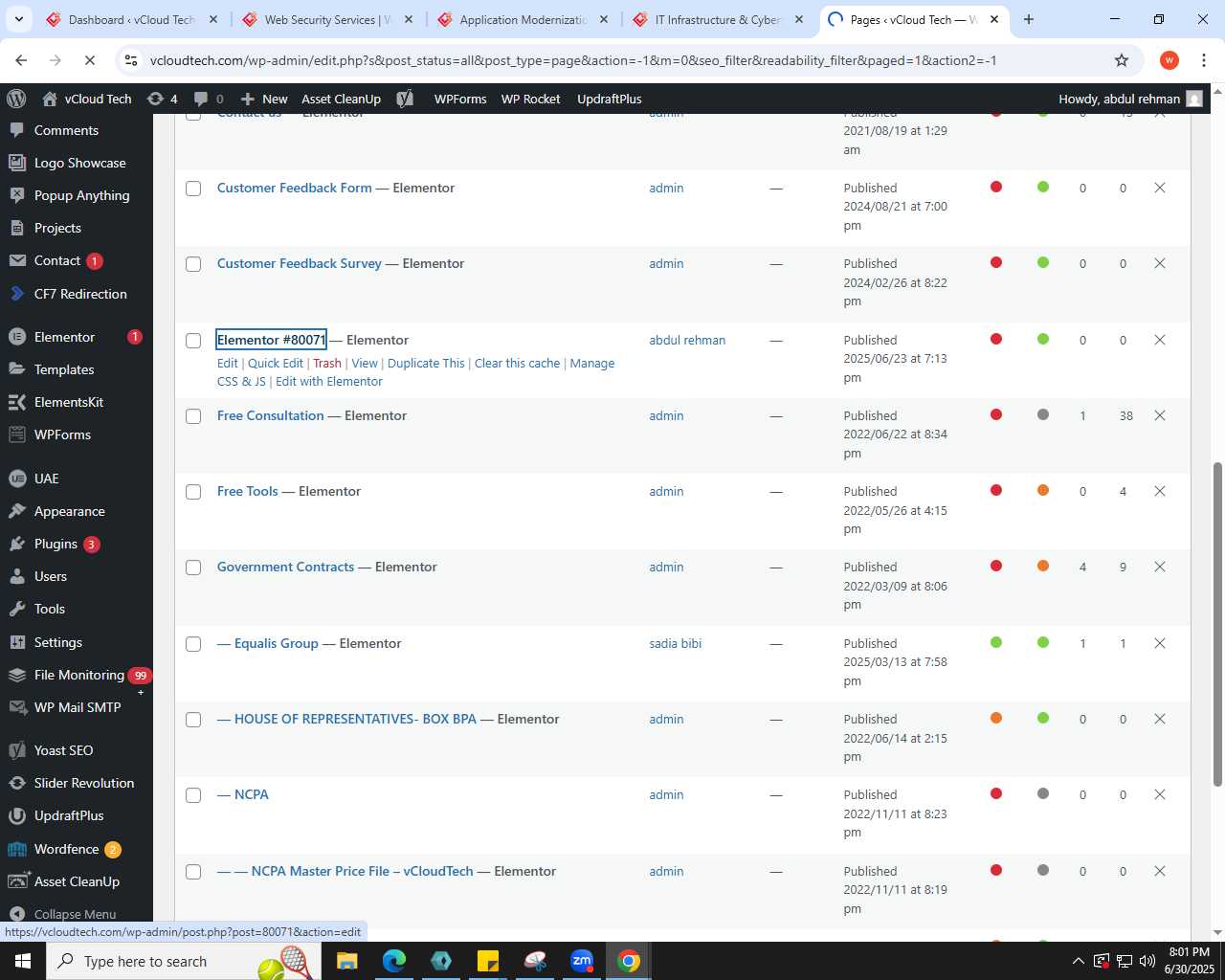Click the File Monitoring sidebar icon
The height and width of the screenshot is (980, 1225).
[17, 675]
